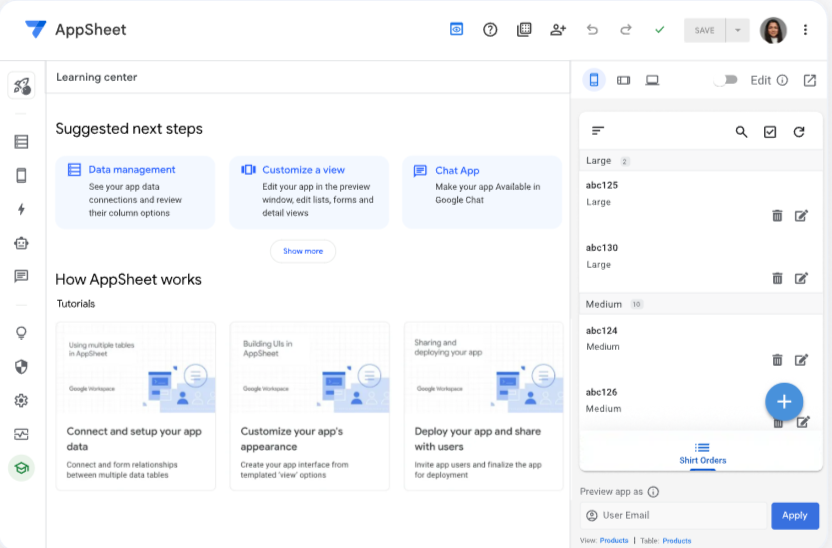Screen dimensions: 832x548
Task: Edit the abc130 row
Action: point(801,278)
